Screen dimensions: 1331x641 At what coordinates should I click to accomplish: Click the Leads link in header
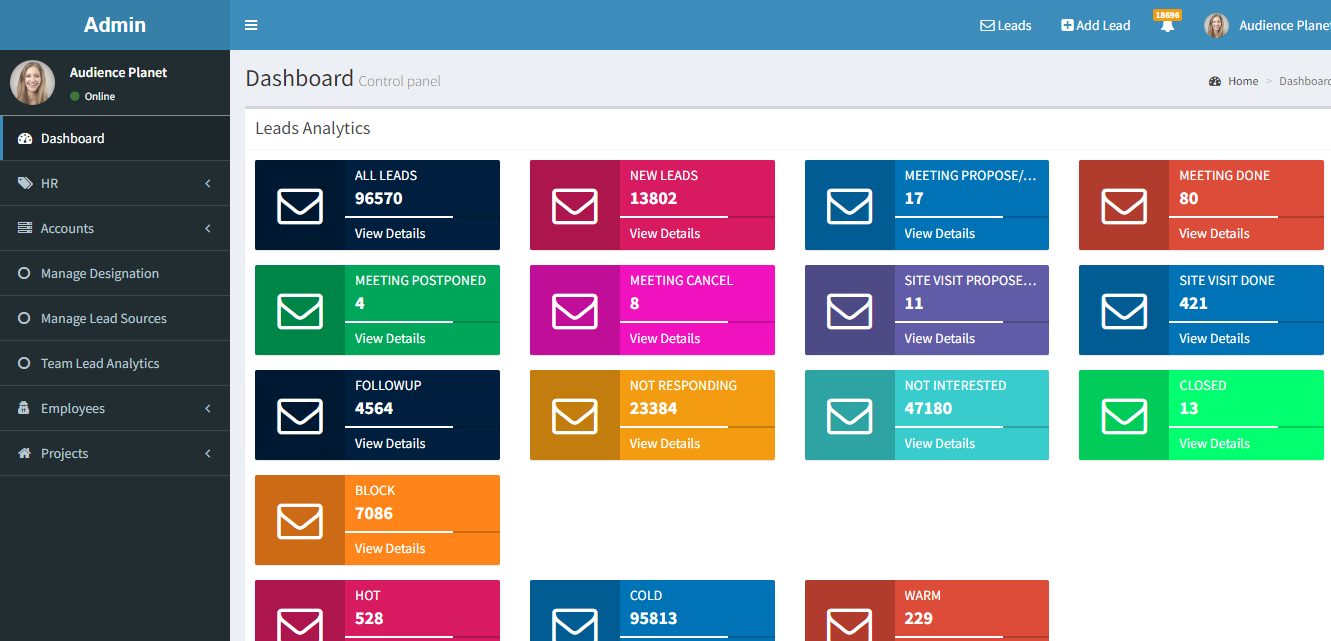pos(1005,26)
